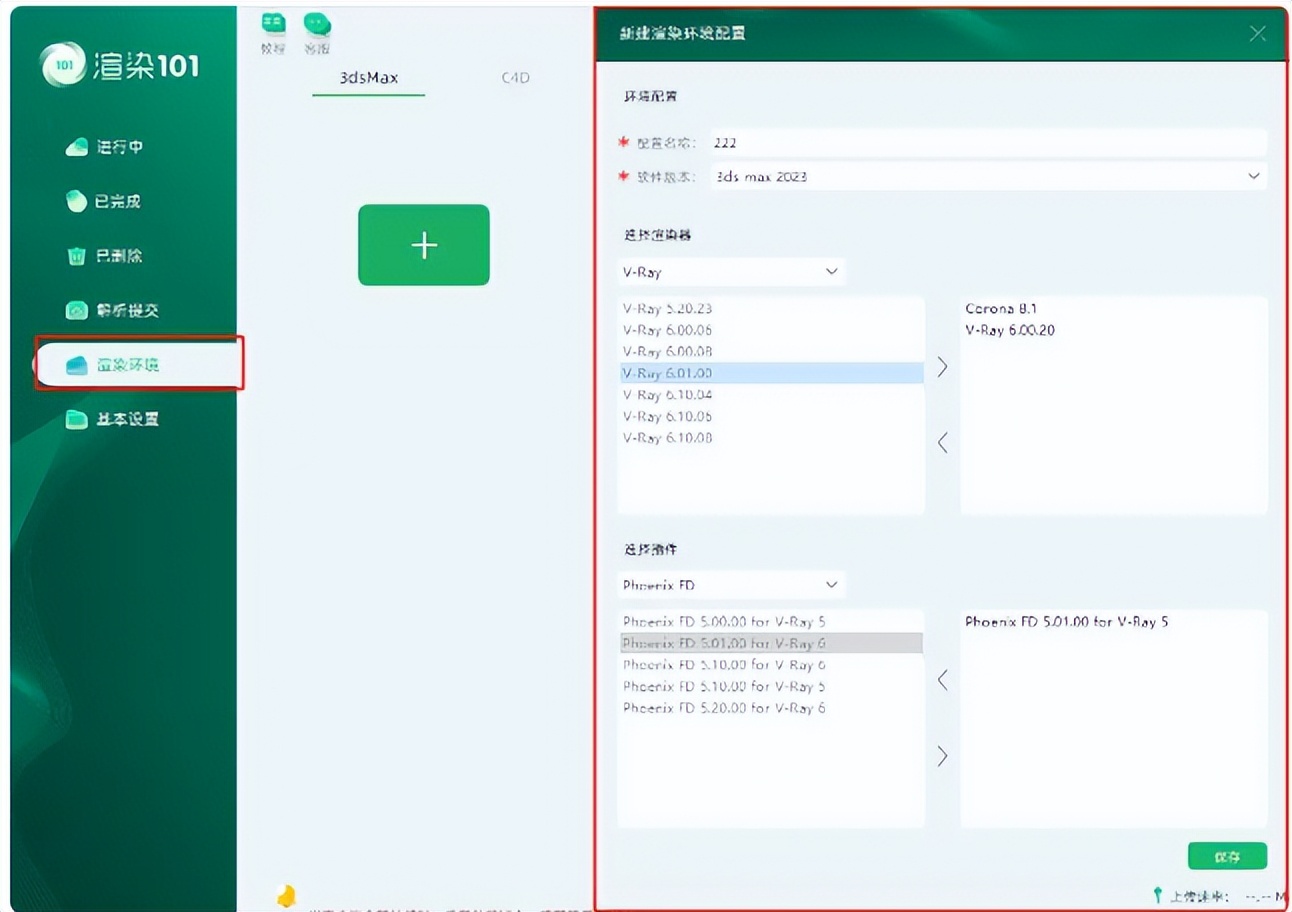Image resolution: width=1292 pixels, height=912 pixels.
Task: Select 渲染环境 in the sidebar
Action: [x=139, y=364]
